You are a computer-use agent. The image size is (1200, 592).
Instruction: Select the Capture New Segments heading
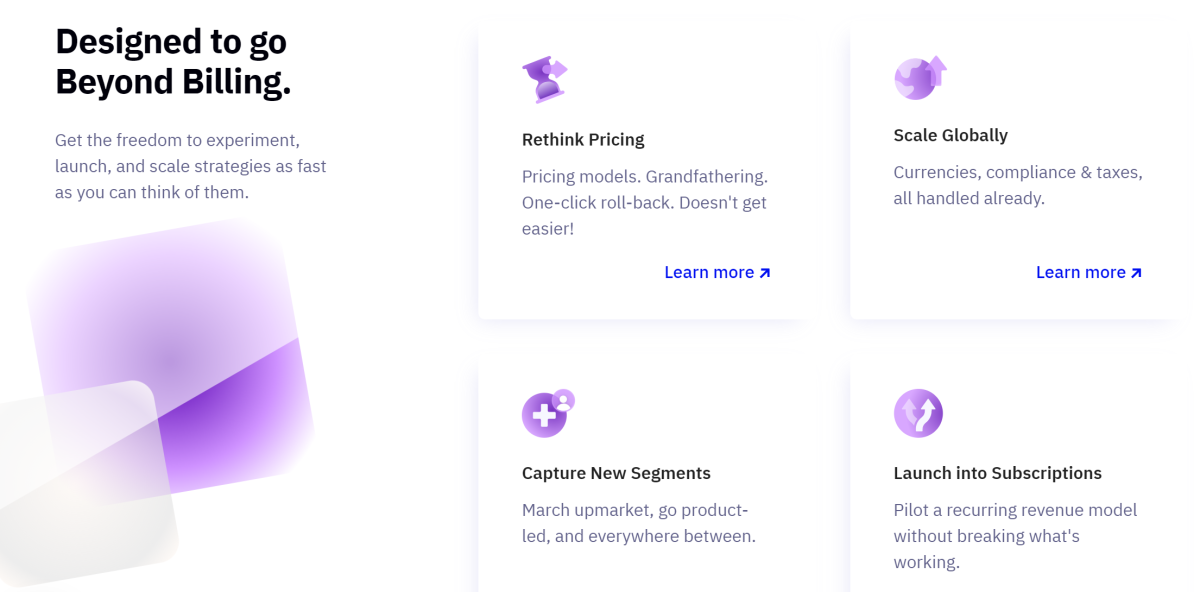616,473
